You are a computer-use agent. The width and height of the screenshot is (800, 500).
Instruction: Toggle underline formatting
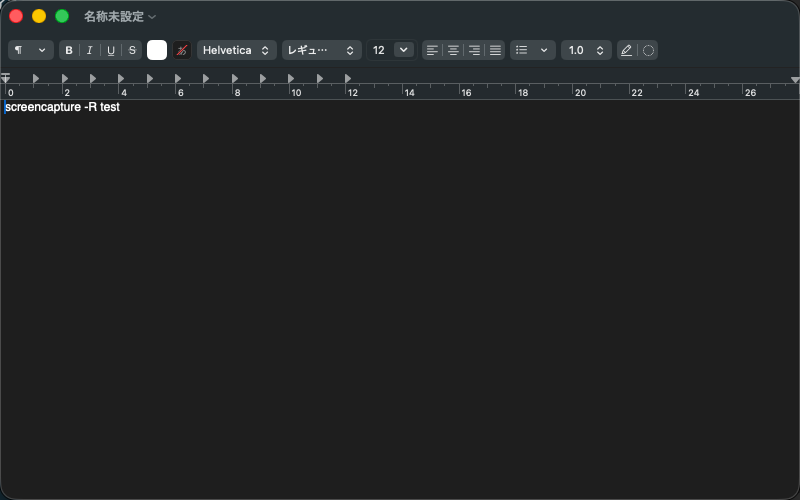pos(111,50)
